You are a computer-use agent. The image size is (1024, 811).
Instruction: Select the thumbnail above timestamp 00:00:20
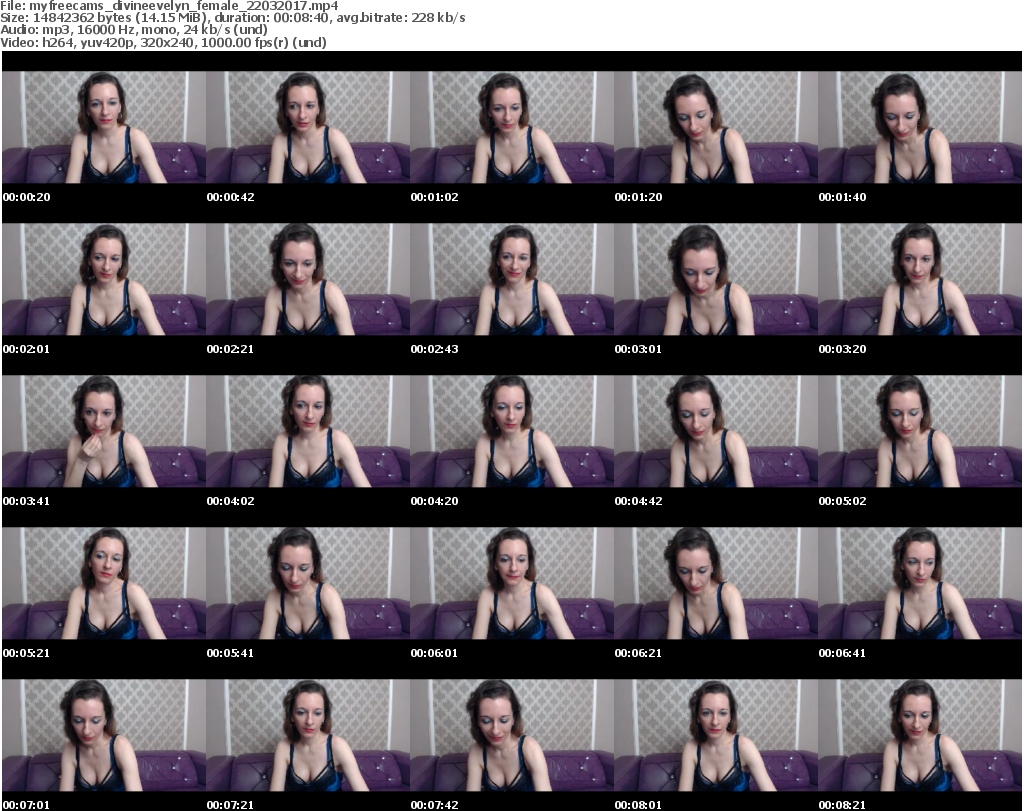[x=104, y=127]
